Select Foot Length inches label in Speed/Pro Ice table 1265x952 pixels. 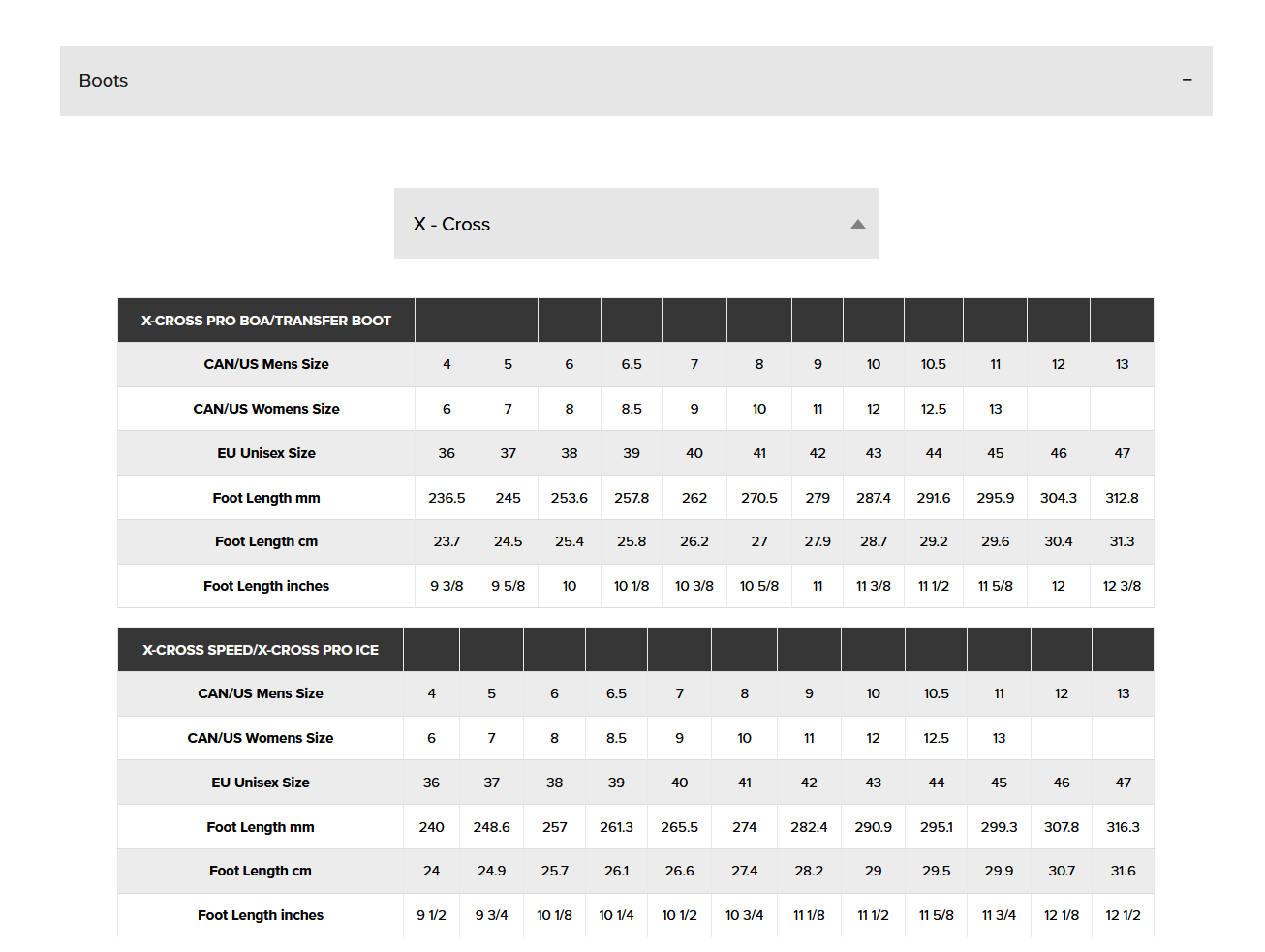coord(261,915)
